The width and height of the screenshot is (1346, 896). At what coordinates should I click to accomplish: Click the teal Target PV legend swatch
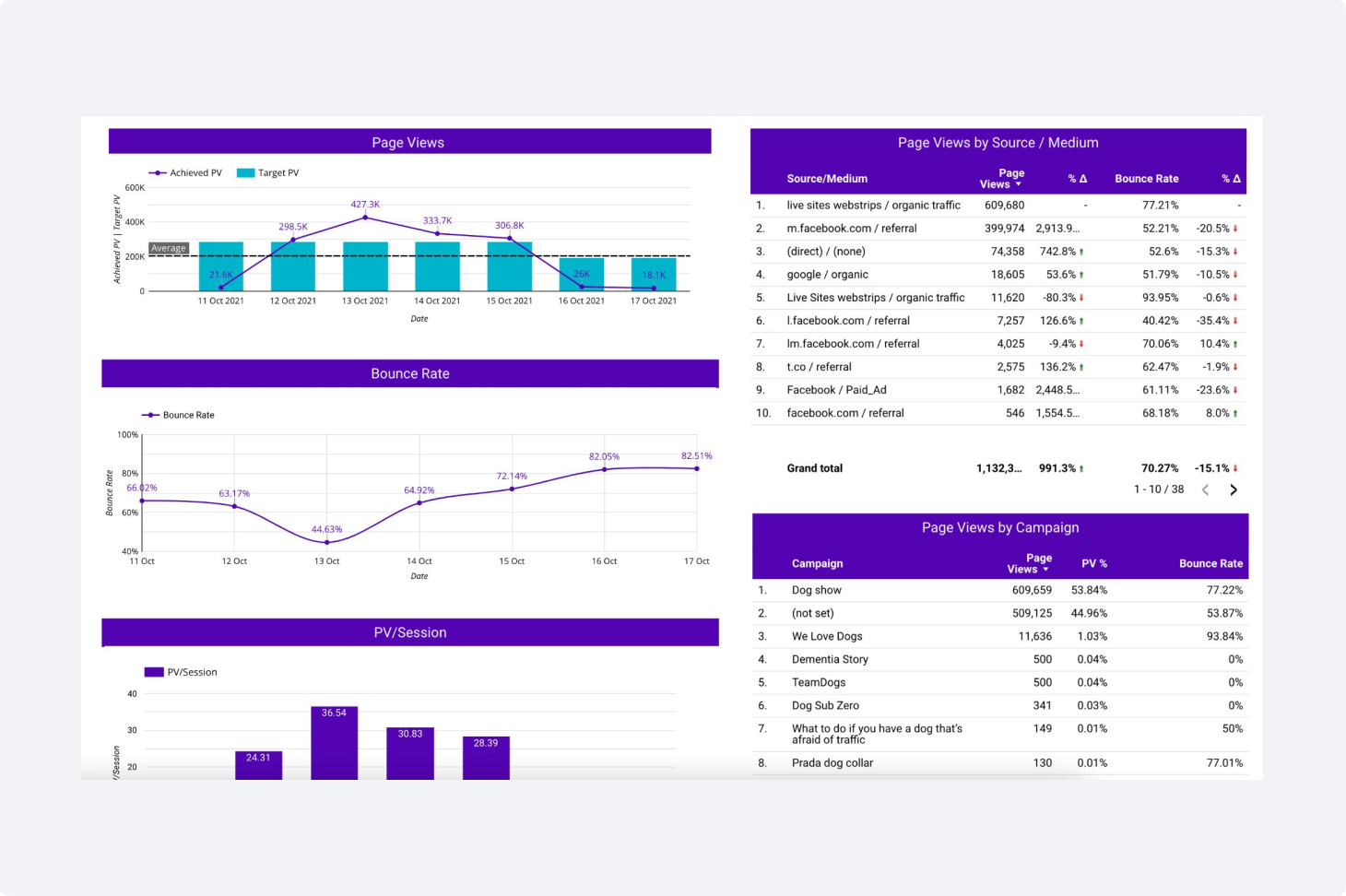245,173
